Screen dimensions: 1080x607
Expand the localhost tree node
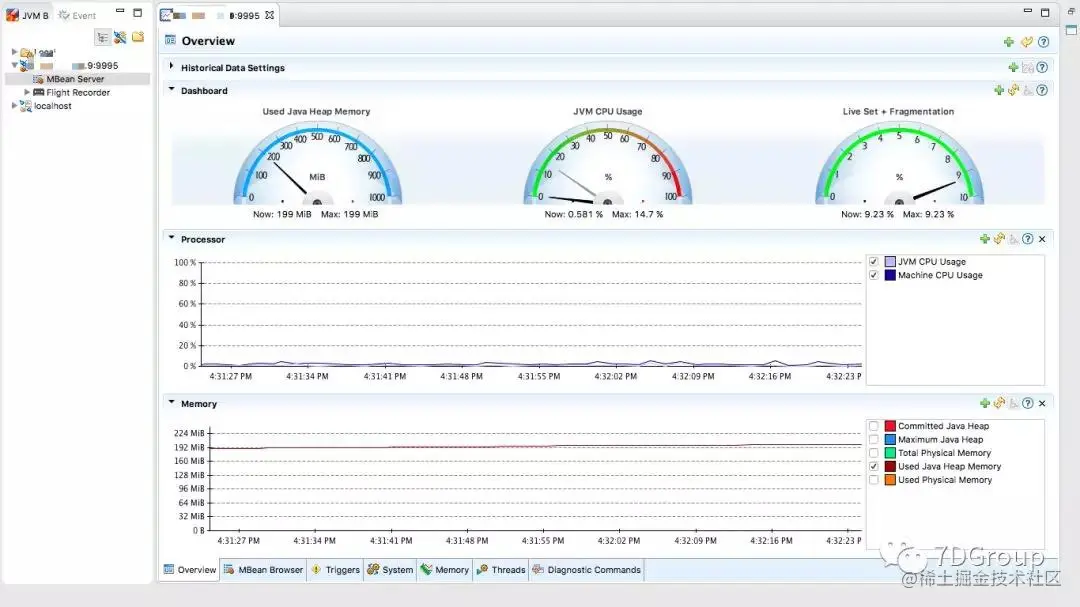click(x=14, y=106)
